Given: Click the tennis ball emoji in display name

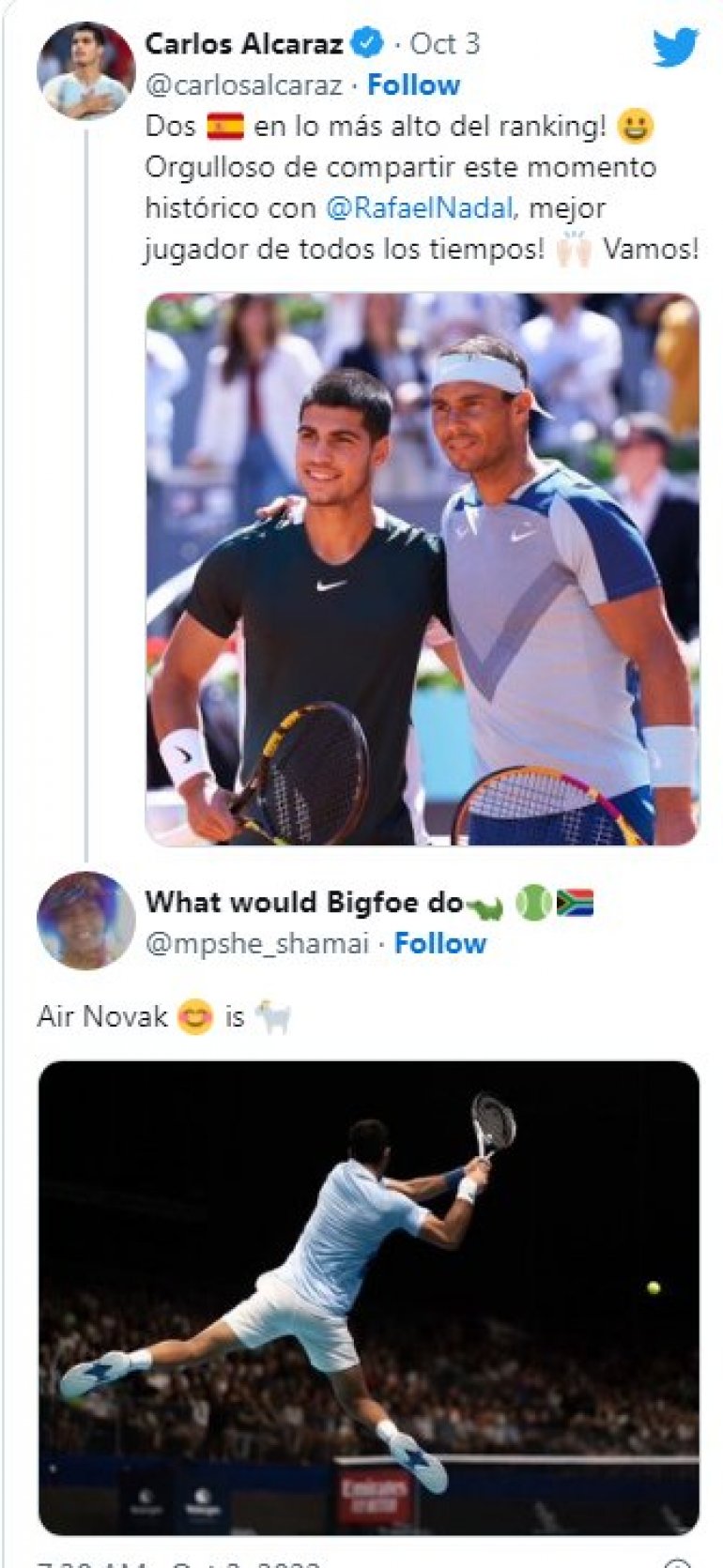Looking at the screenshot, I should click(x=532, y=903).
